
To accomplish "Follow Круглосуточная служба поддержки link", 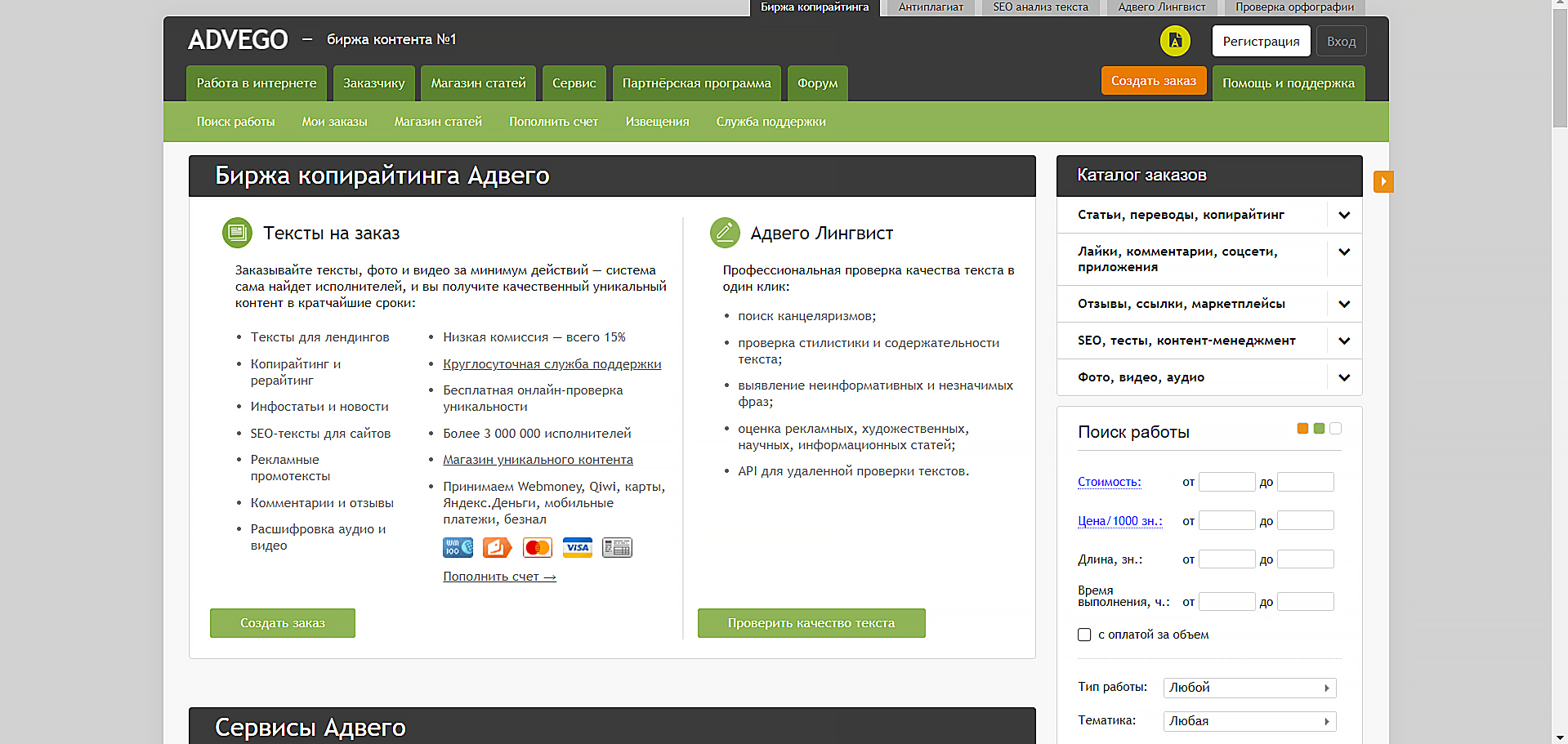I will click(552, 364).
